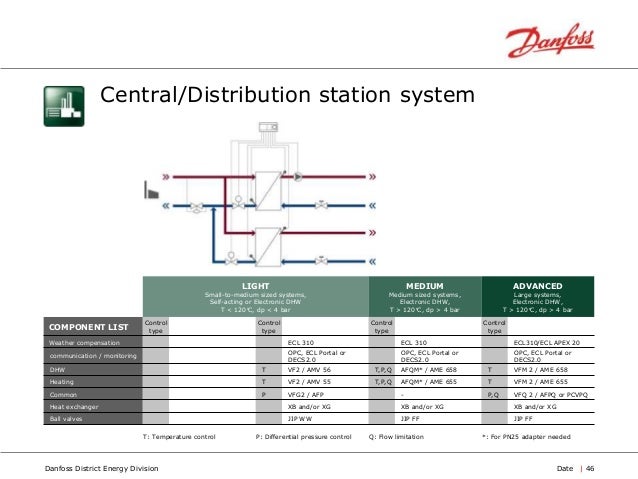Viewport: 638px width, 479px height.
Task: Click the circulation pump symbol on the red line
Action: click(x=298, y=177)
